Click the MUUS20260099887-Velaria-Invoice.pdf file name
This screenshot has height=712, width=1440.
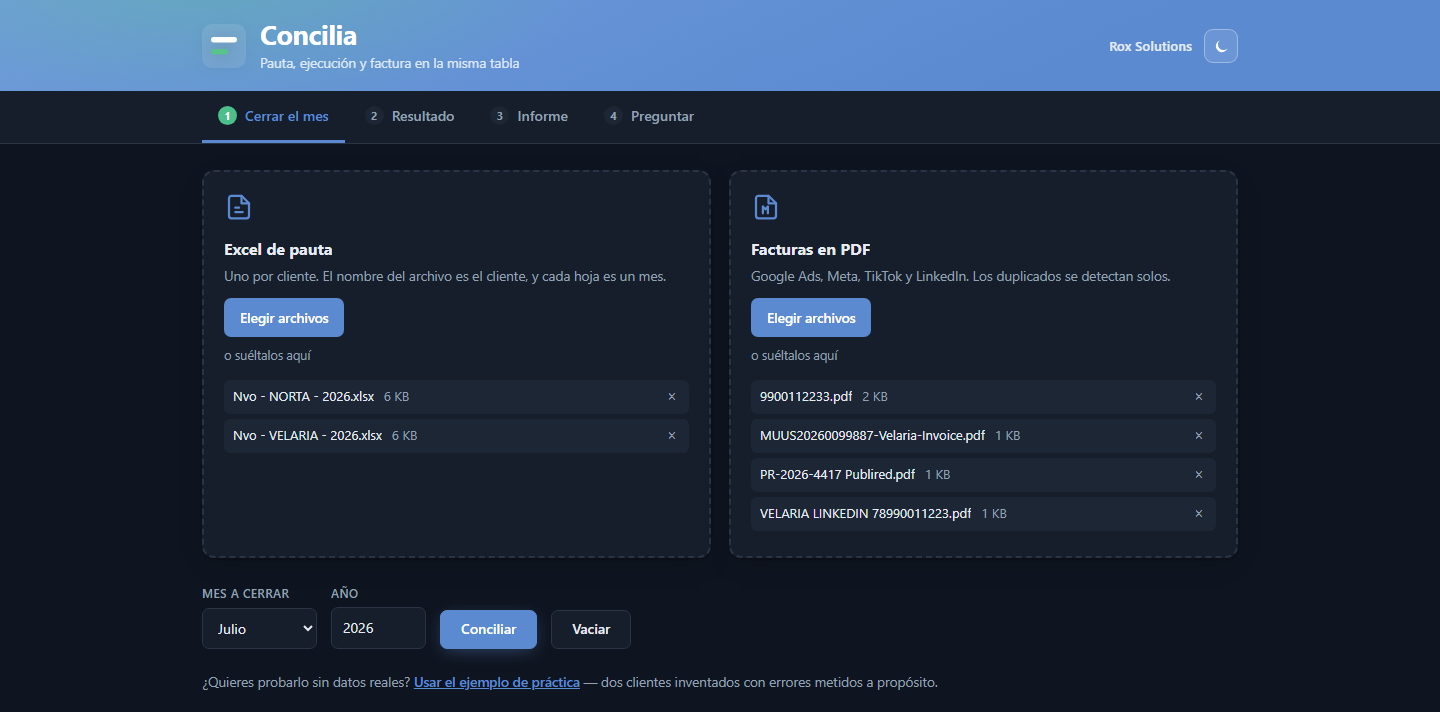coord(873,436)
